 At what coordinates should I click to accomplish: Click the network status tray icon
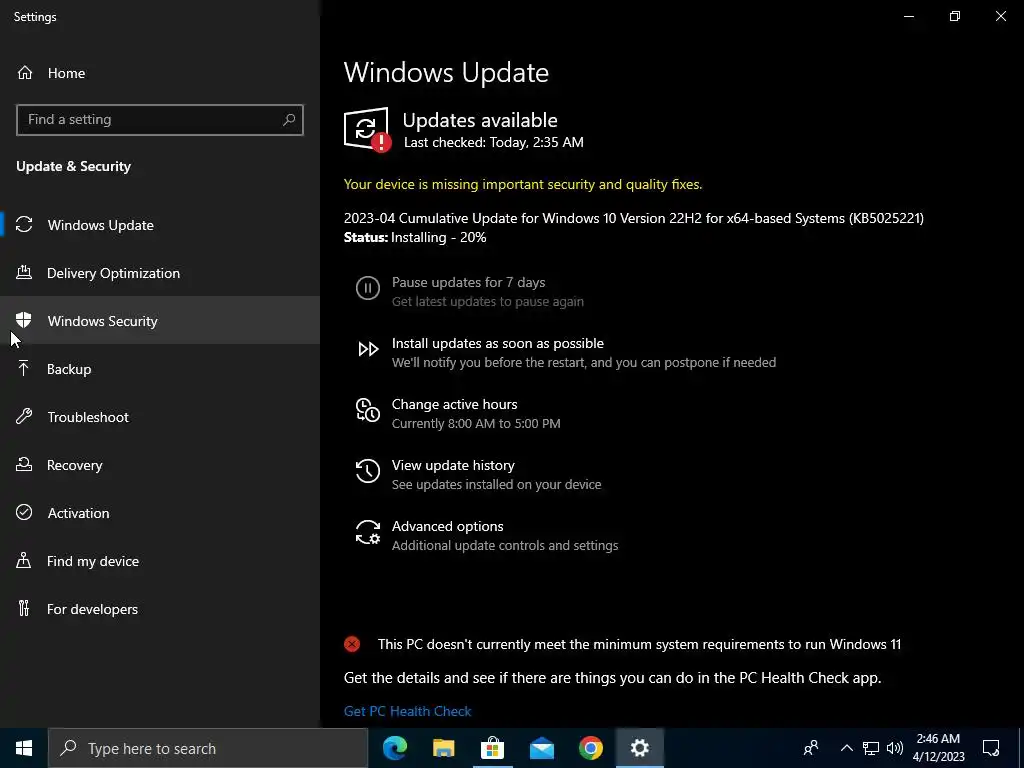click(x=871, y=748)
